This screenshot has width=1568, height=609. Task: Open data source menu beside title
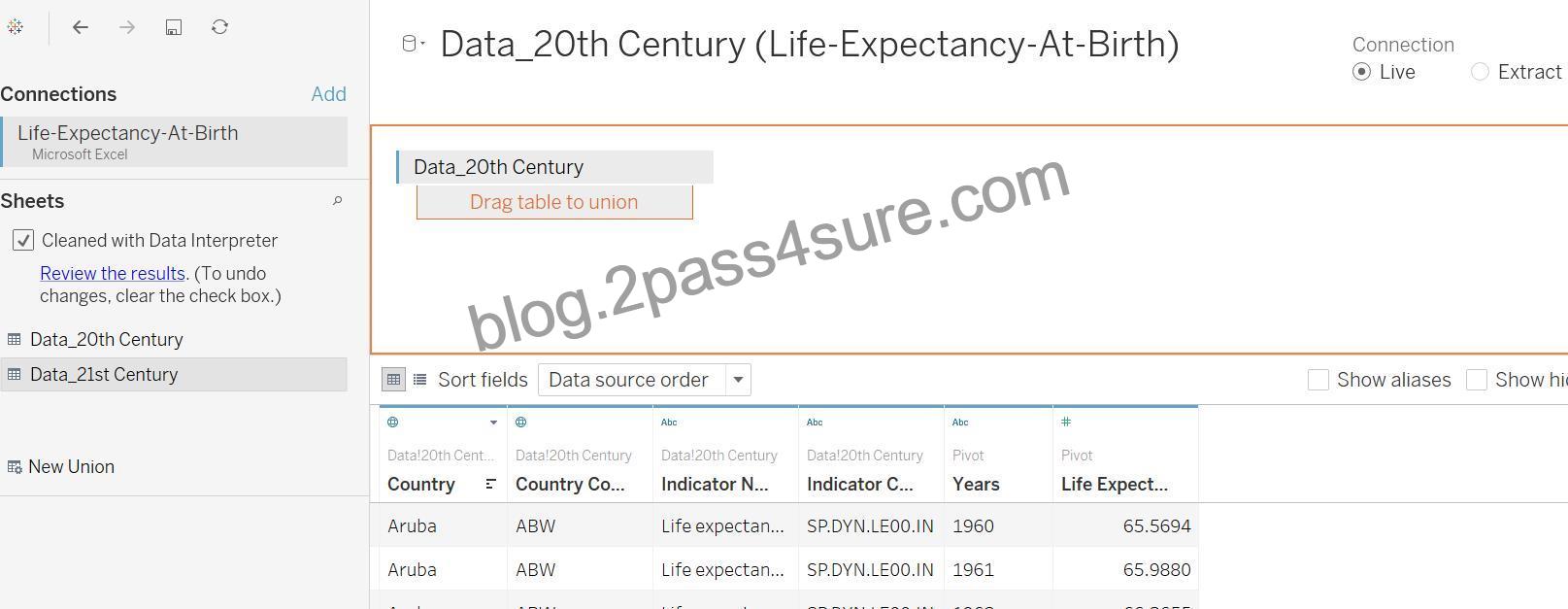[414, 43]
